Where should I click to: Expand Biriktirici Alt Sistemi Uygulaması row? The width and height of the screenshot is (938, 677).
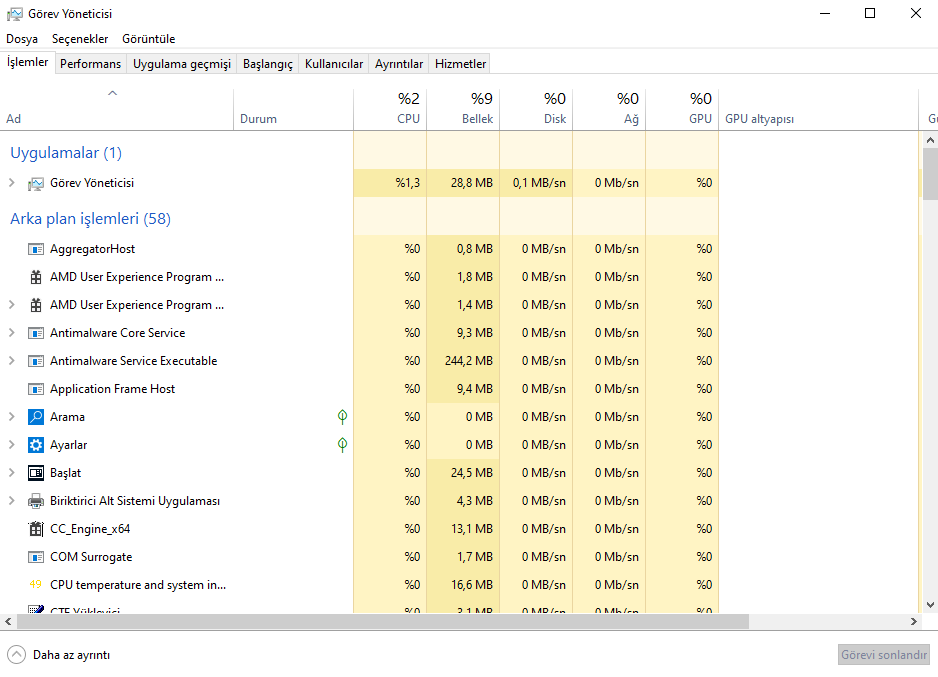11,501
